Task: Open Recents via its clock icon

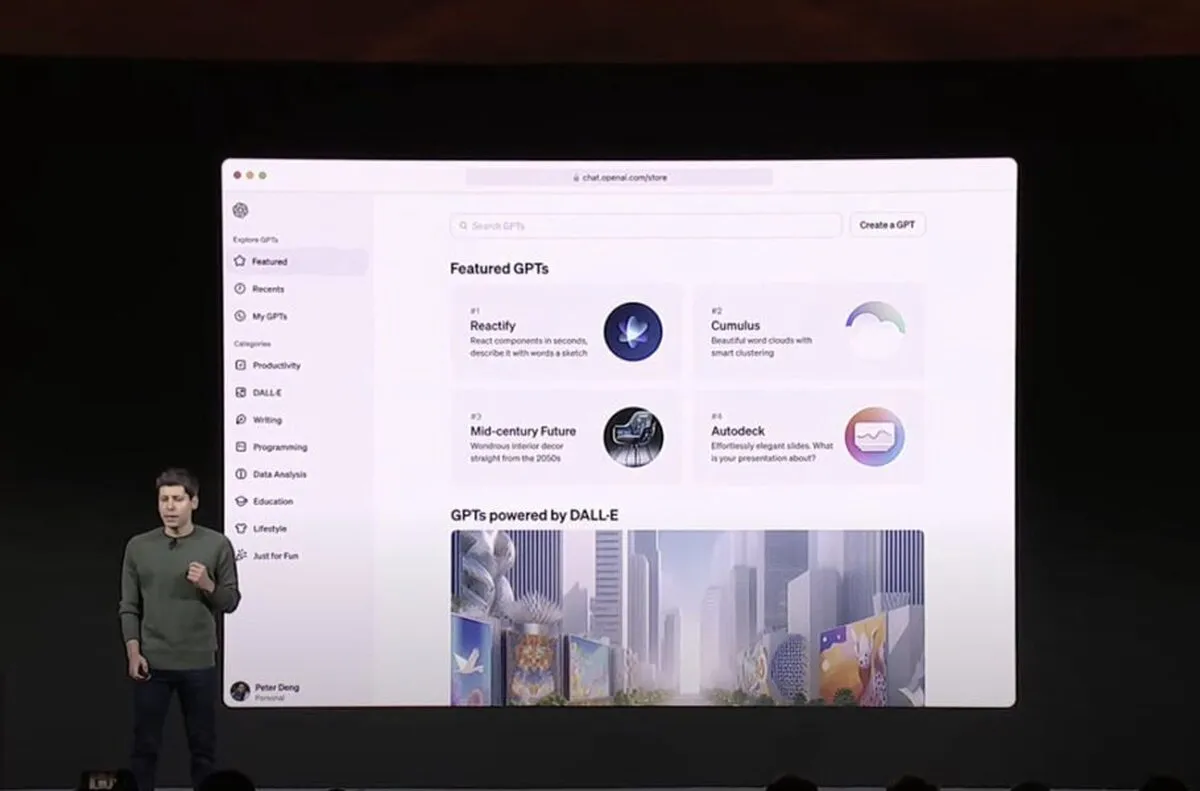Action: [240, 288]
